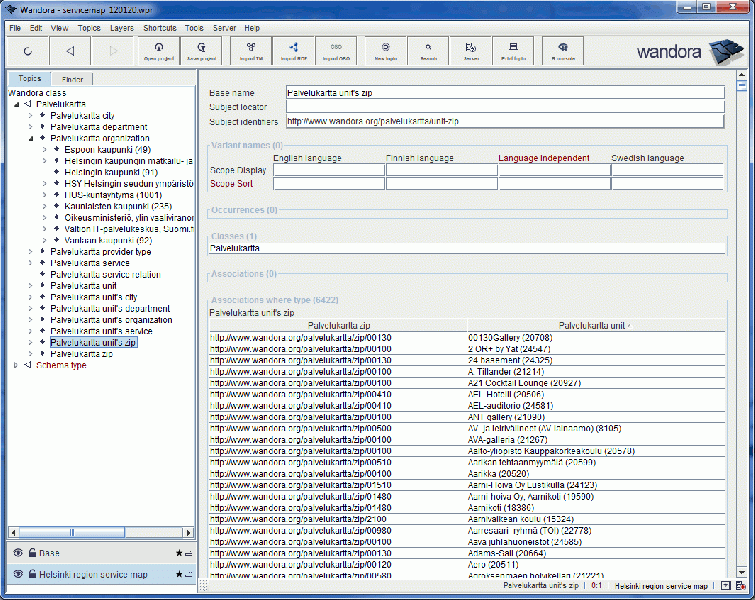Expand the Schema type tree node

(15, 365)
